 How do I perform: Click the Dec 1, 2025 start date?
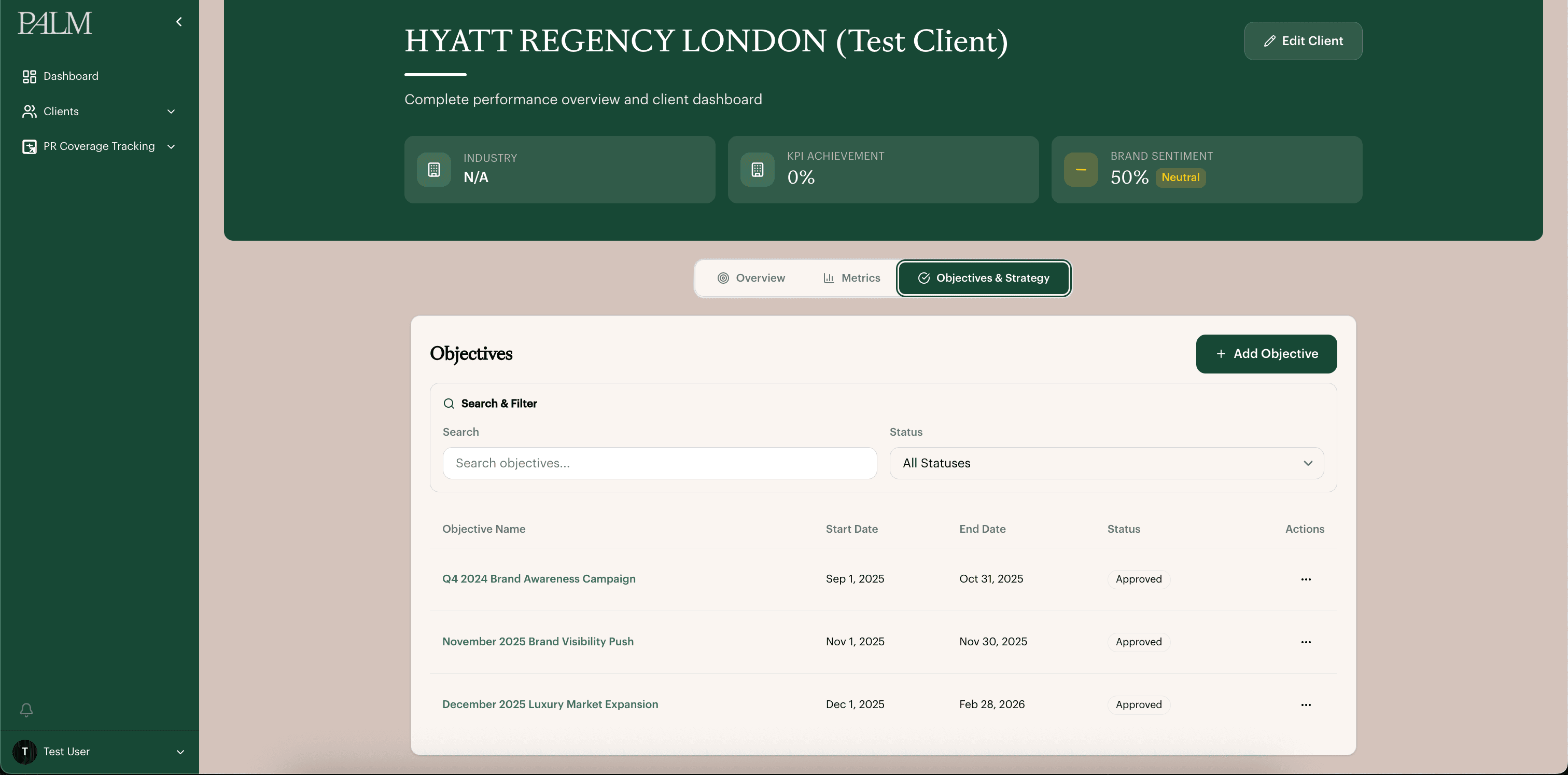pyautogui.click(x=855, y=704)
